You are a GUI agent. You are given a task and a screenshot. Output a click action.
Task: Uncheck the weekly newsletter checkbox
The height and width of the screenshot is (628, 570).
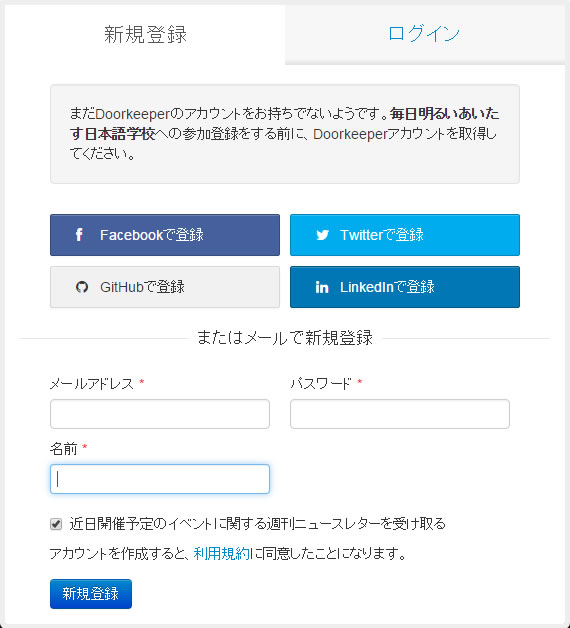56,524
